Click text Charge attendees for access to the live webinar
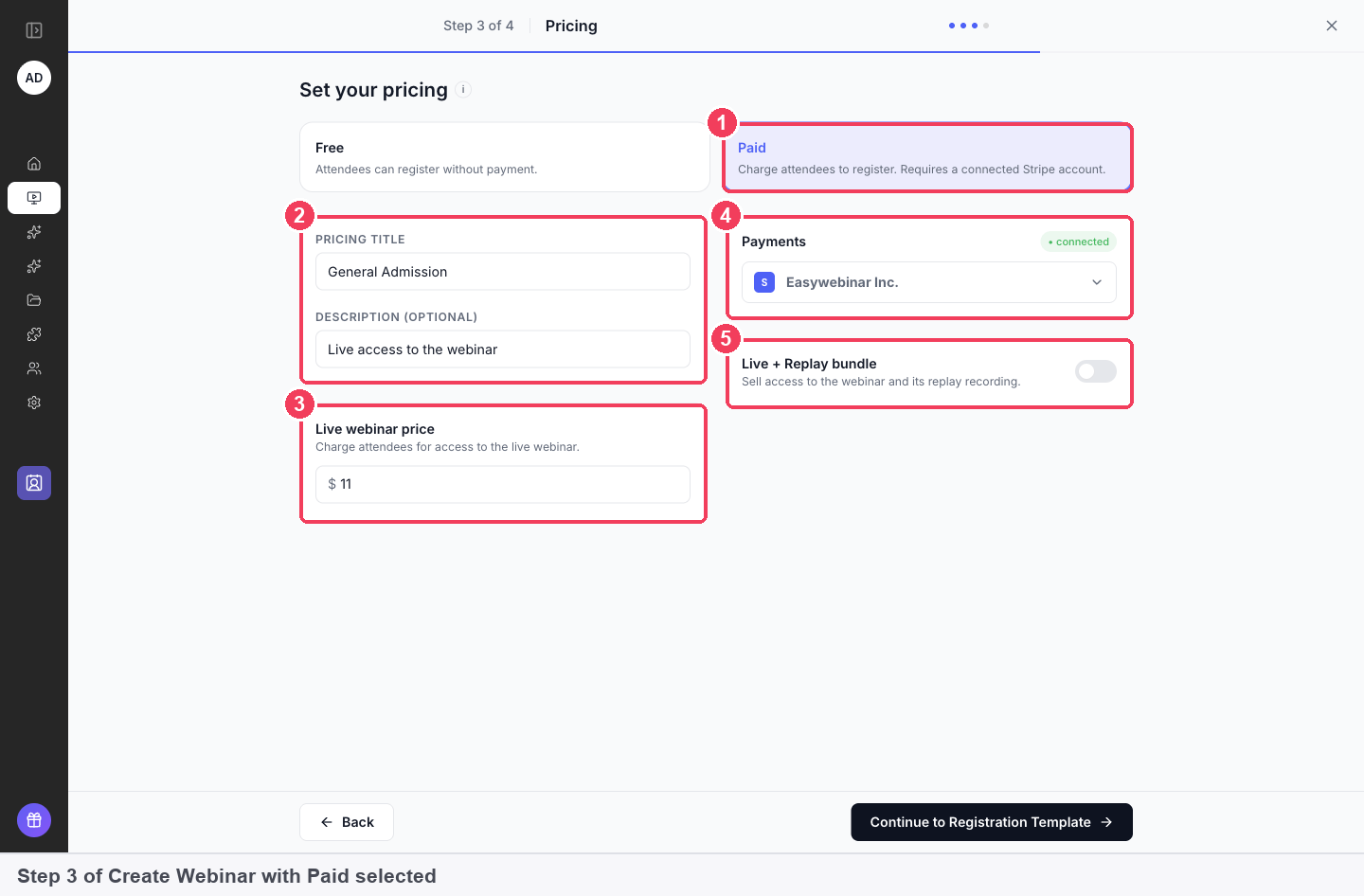Image resolution: width=1364 pixels, height=896 pixels. pos(447,447)
